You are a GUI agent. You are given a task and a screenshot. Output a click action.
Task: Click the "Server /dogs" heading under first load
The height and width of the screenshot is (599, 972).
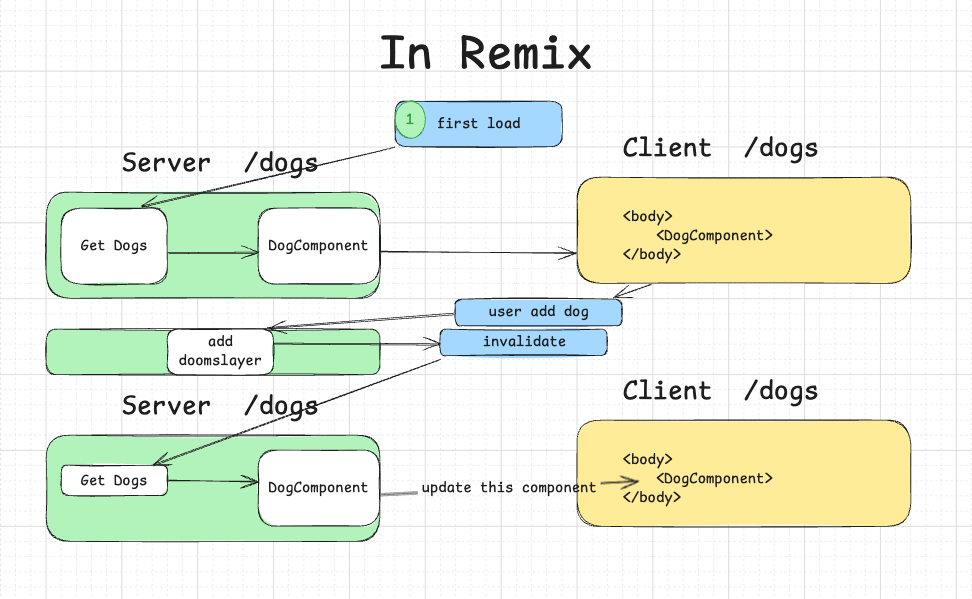(219, 163)
